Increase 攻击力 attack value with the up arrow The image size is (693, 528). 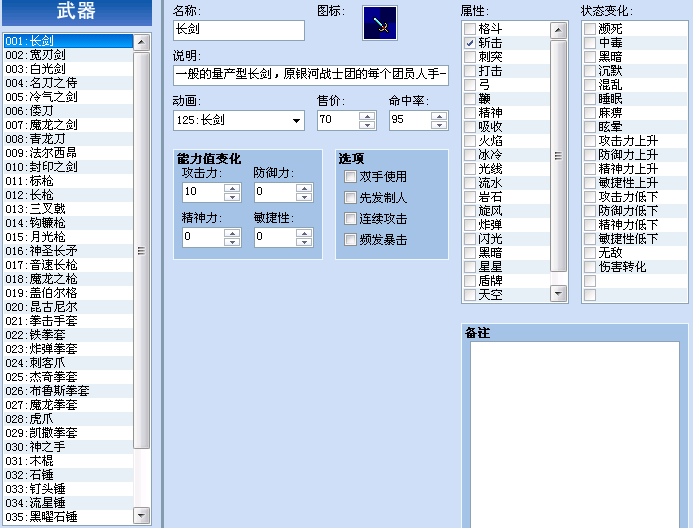pyautogui.click(x=232, y=188)
